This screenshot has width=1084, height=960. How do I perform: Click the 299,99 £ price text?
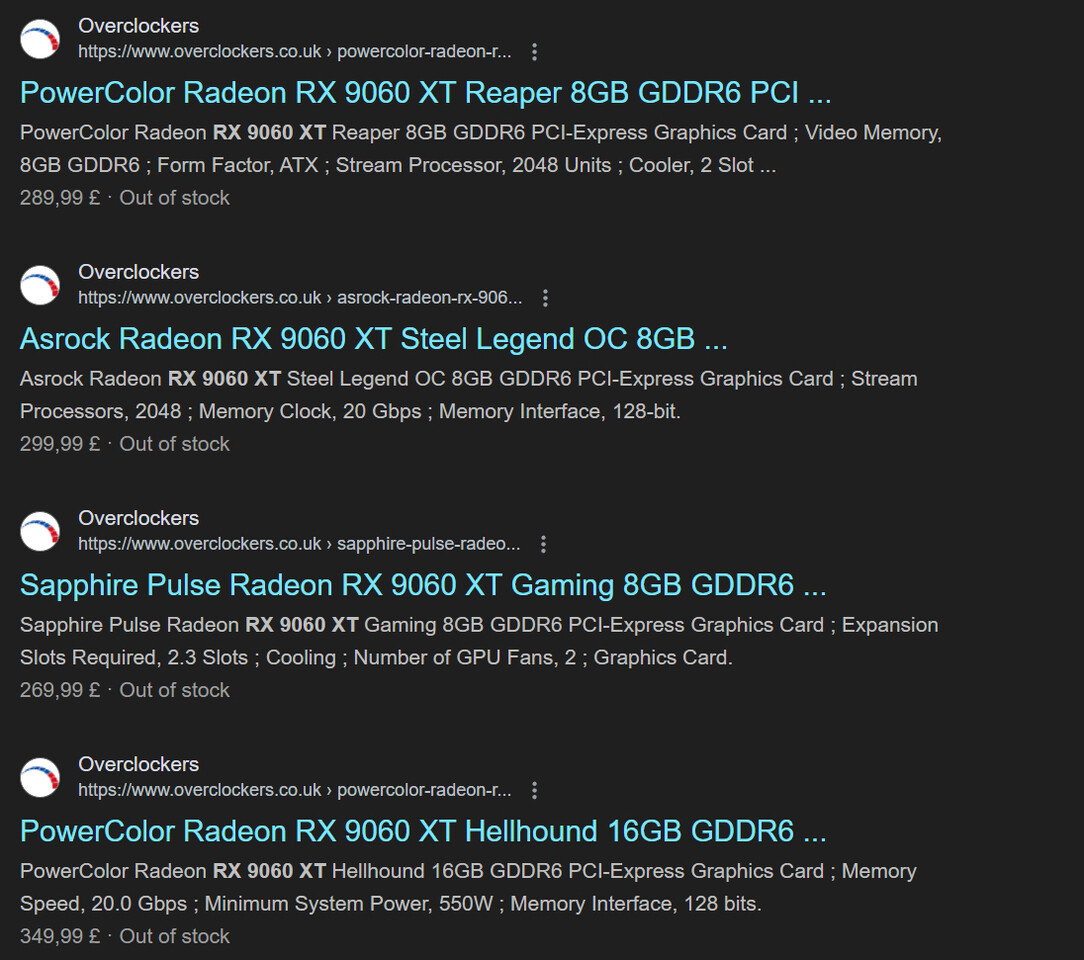pyautogui.click(x=60, y=444)
